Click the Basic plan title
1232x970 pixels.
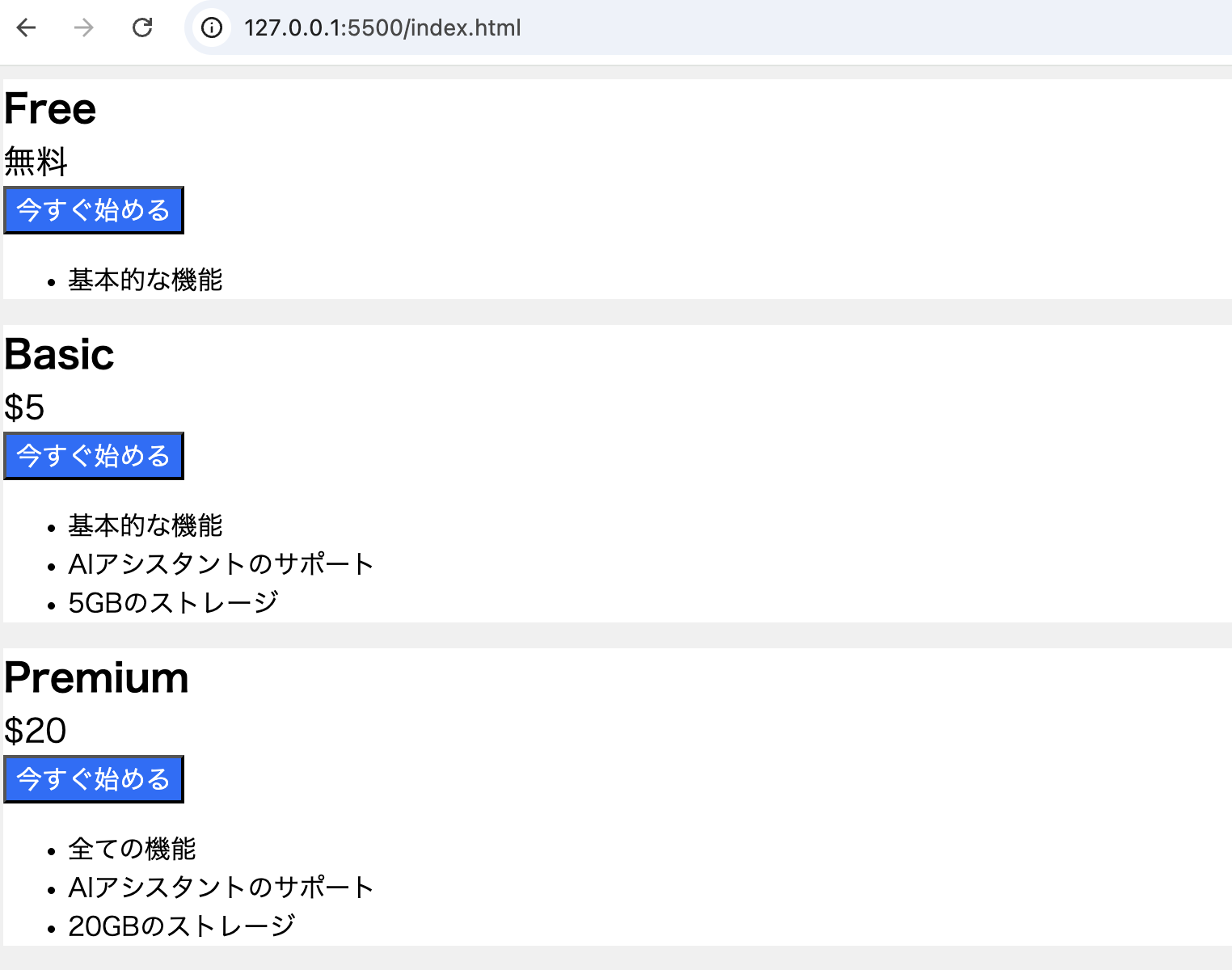coord(59,354)
